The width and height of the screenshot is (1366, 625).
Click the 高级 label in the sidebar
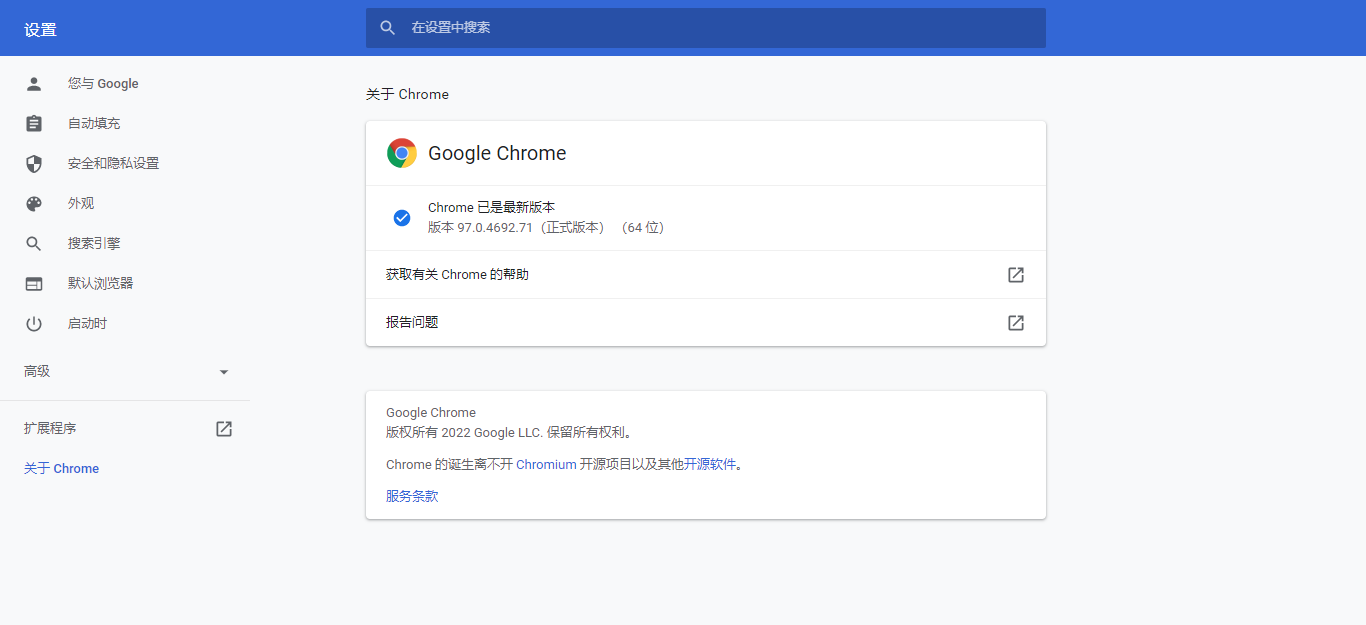(x=37, y=372)
